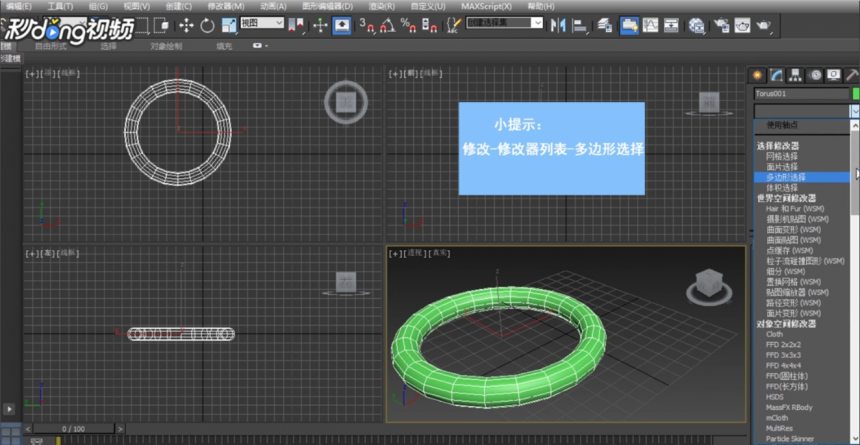Screen dimensions: 860x445
Task: Open the Curve Editor
Action: pyautogui.click(x=650, y=25)
